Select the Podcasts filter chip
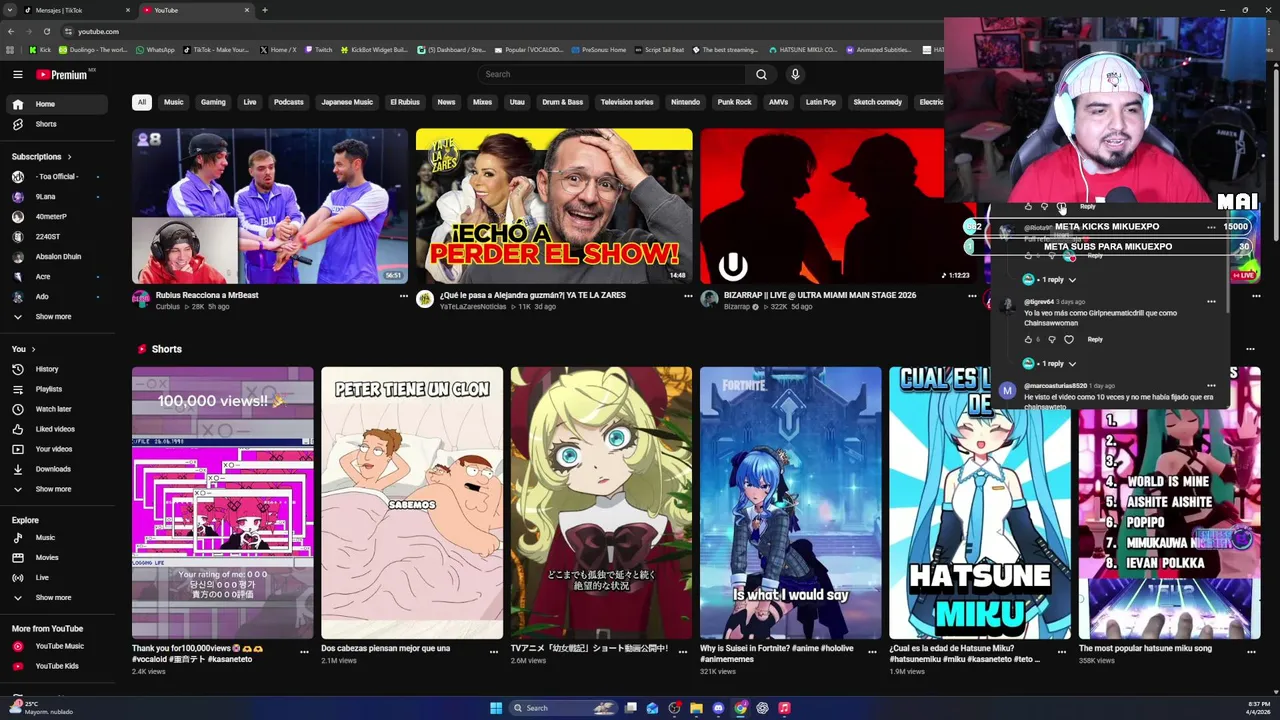Screen dimensions: 1280x720 click(289, 102)
